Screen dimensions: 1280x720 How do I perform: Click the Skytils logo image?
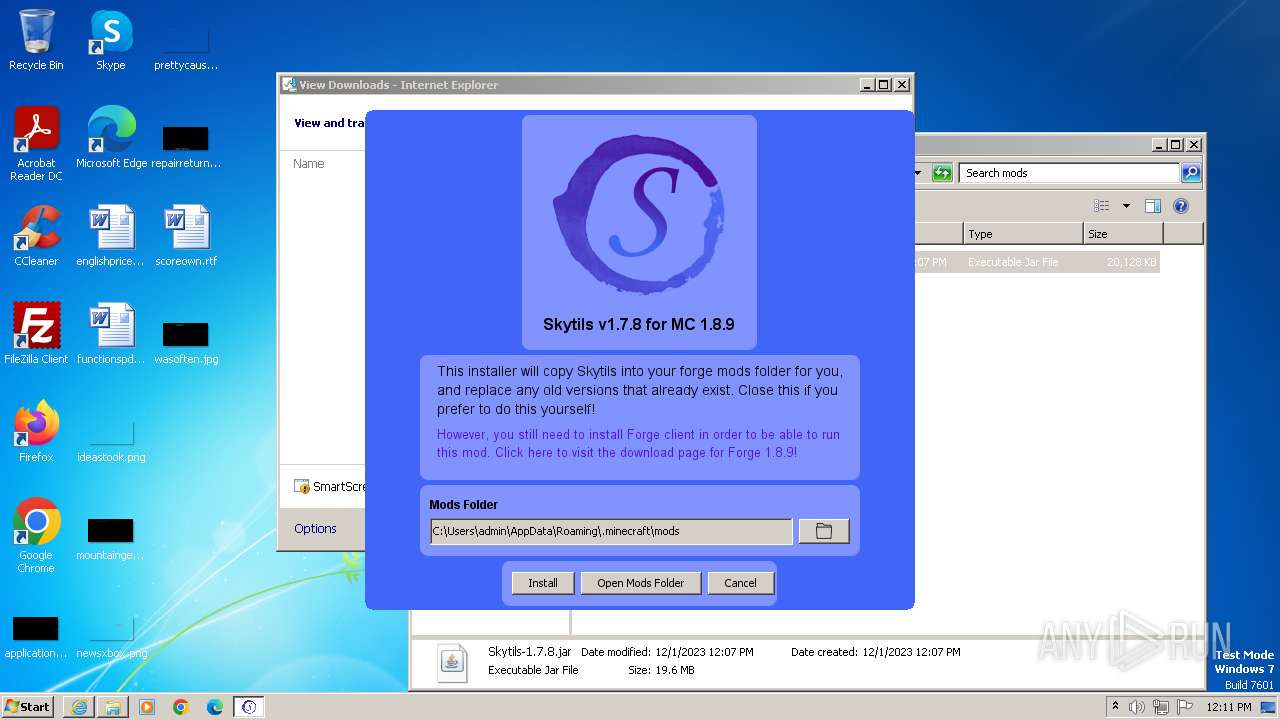click(639, 214)
